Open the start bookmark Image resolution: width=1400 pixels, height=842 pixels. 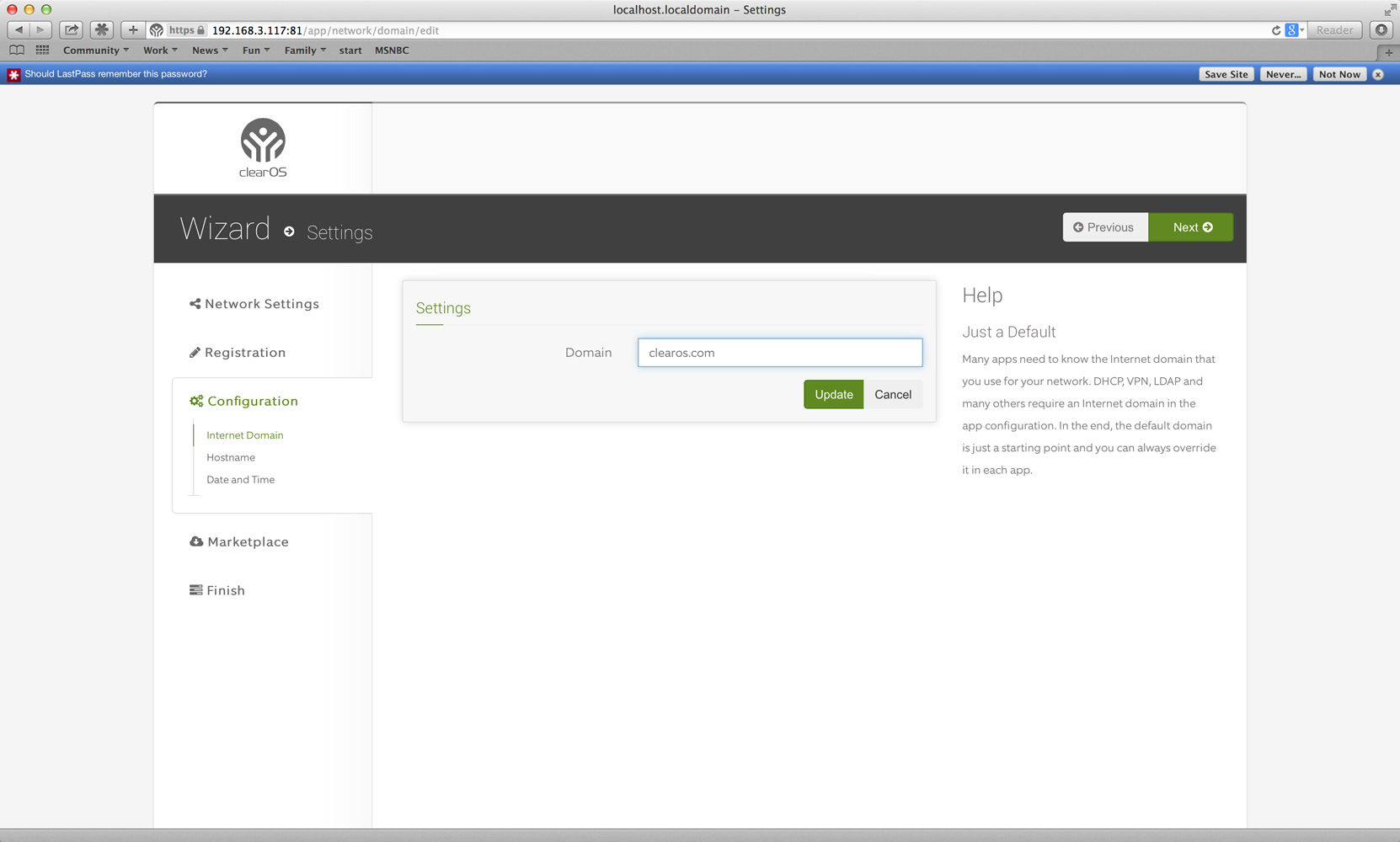[x=350, y=51]
